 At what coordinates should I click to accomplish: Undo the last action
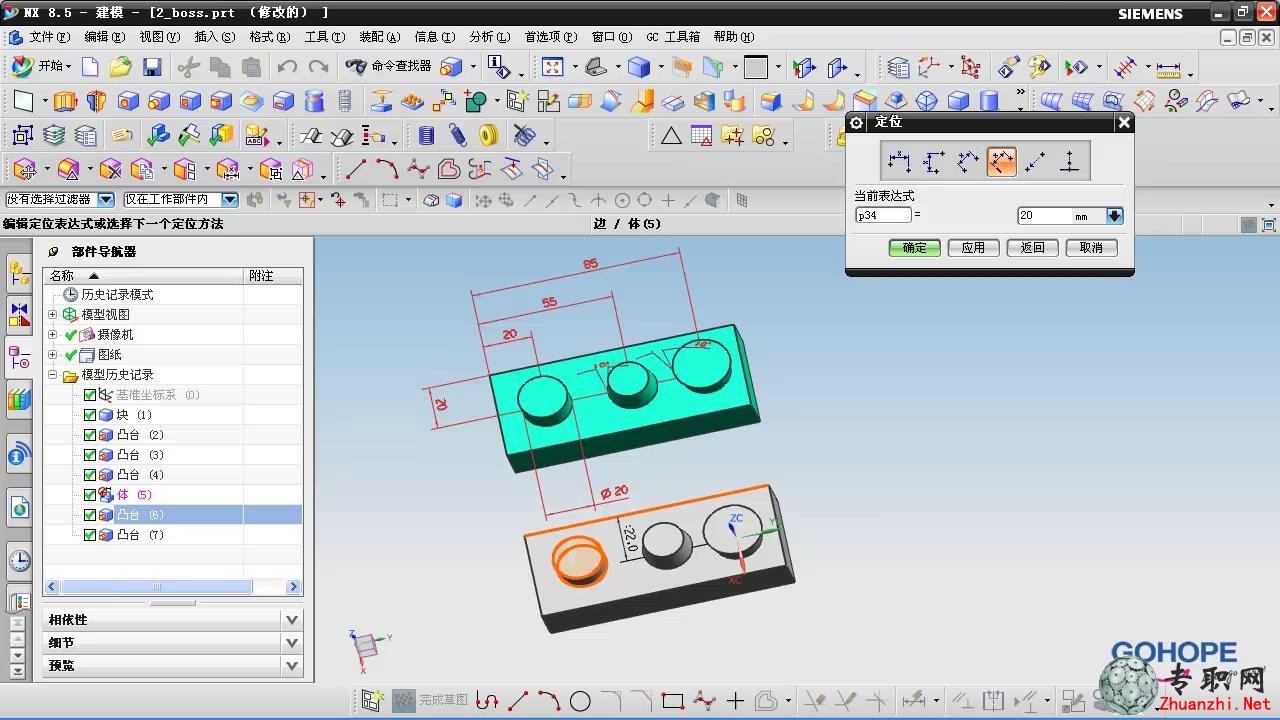point(287,67)
